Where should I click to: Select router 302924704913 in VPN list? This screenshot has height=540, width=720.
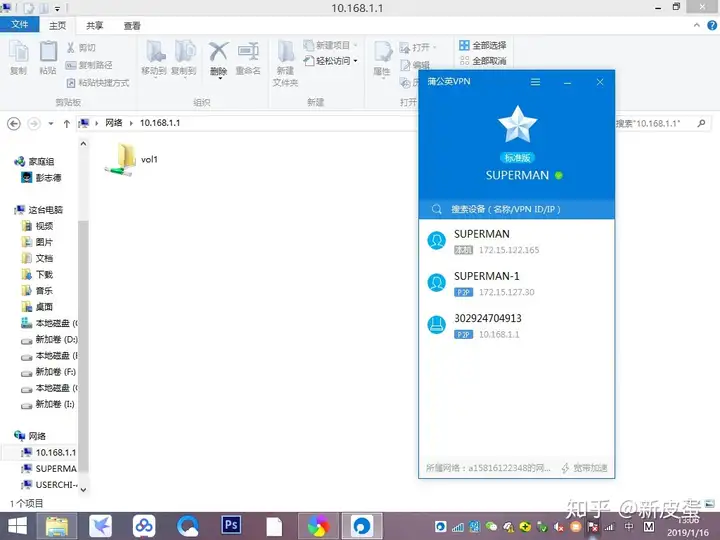pyautogui.click(x=517, y=326)
